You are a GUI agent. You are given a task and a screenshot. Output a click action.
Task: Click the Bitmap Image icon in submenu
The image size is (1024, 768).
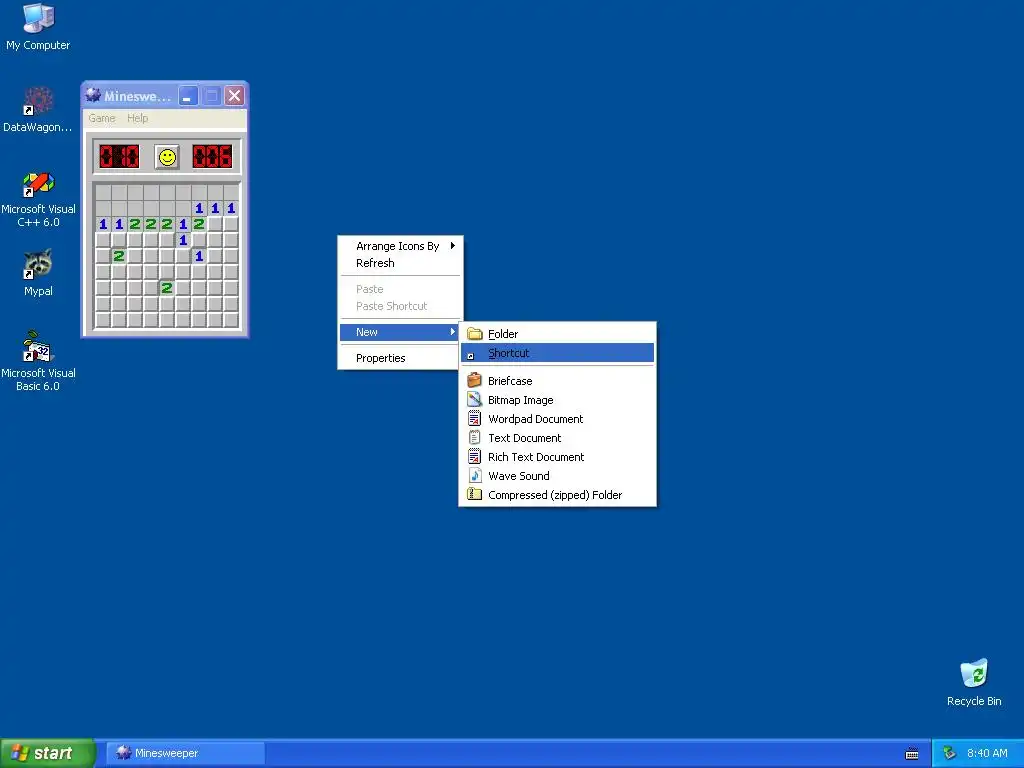pyautogui.click(x=475, y=400)
